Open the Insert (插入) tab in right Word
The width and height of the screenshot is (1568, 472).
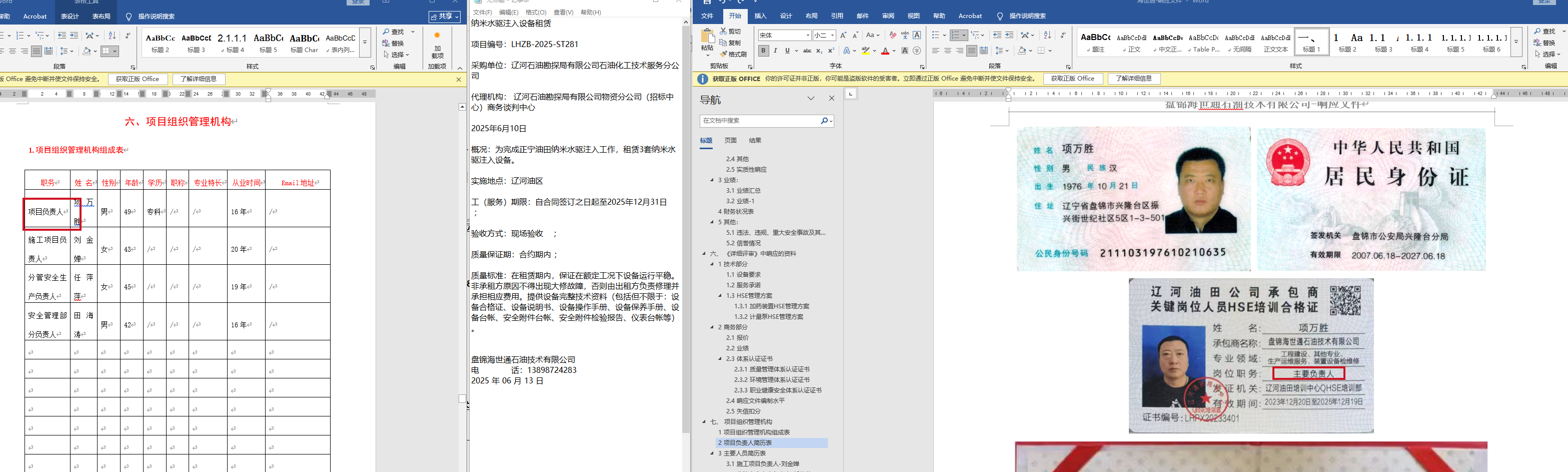(x=760, y=16)
